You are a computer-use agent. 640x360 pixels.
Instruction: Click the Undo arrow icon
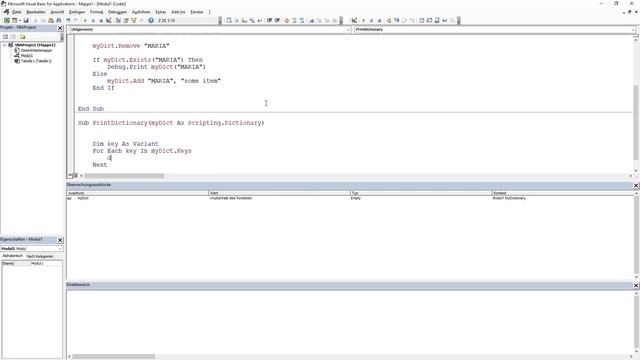[x=68, y=20]
